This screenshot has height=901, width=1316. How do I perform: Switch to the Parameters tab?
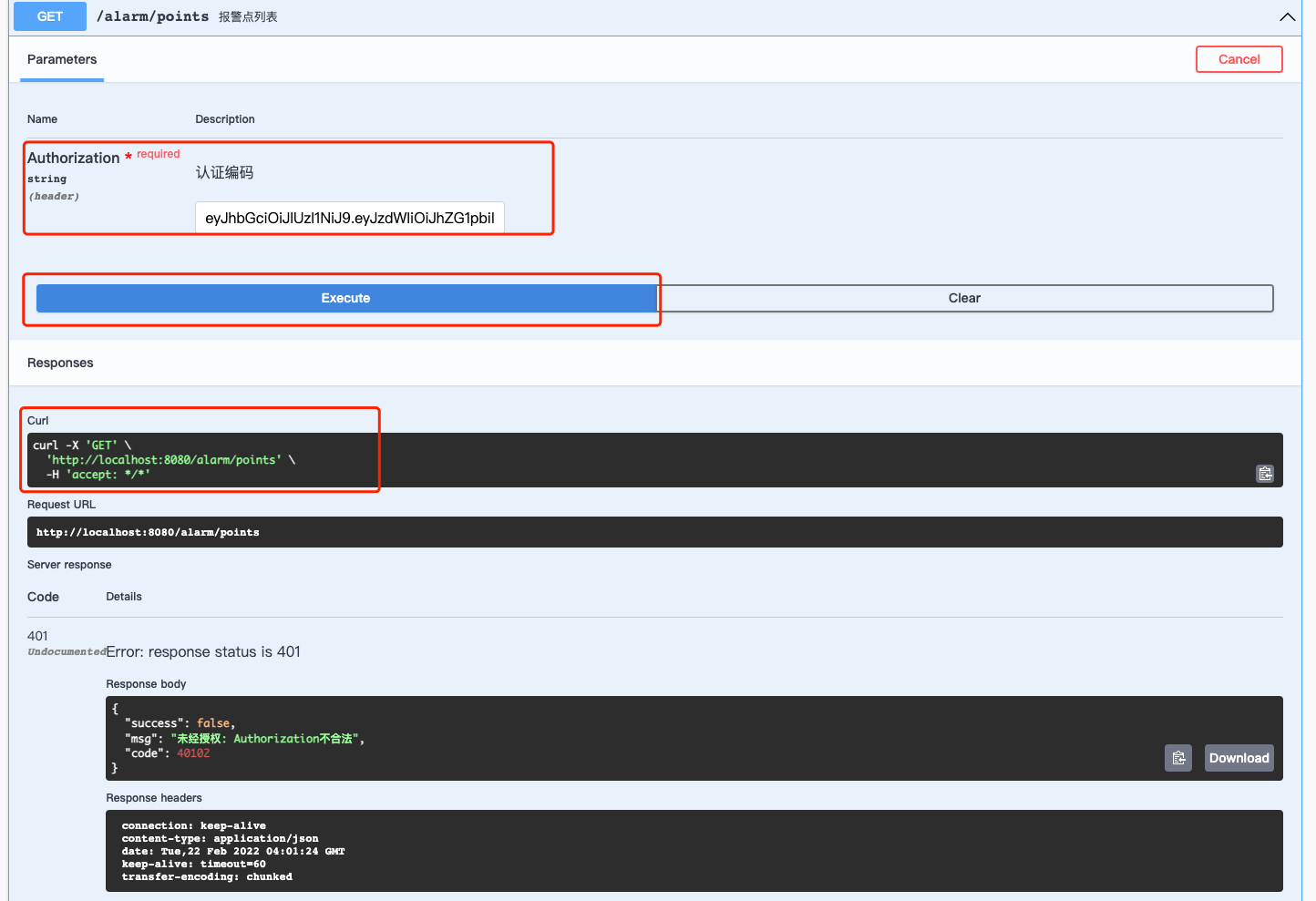point(61,59)
